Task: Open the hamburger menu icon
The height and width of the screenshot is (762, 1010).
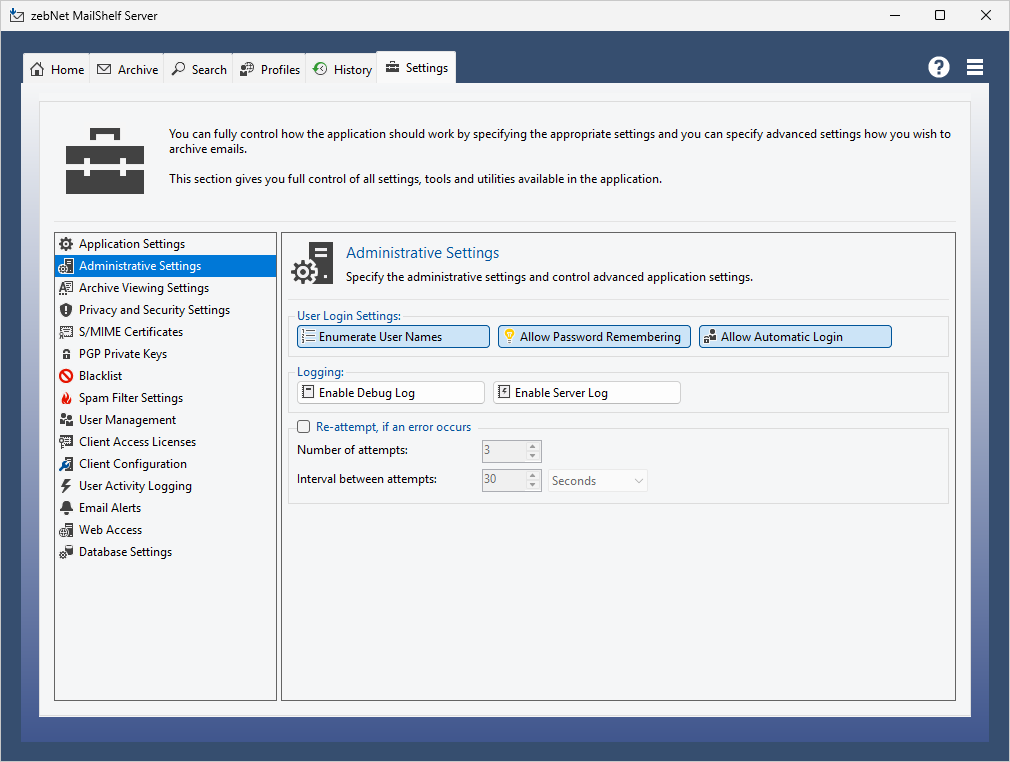Action: [x=975, y=67]
